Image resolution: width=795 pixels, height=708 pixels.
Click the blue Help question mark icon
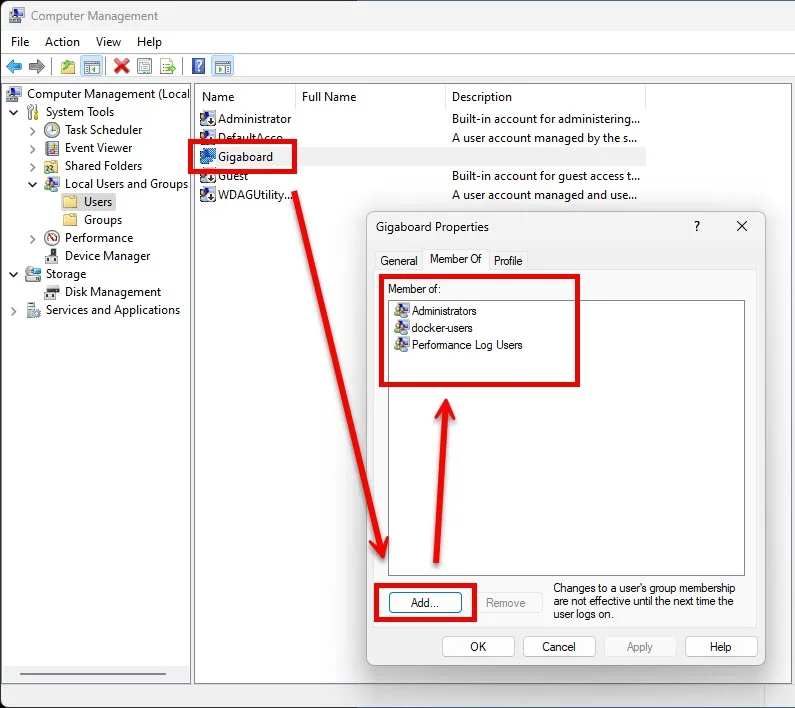click(199, 66)
